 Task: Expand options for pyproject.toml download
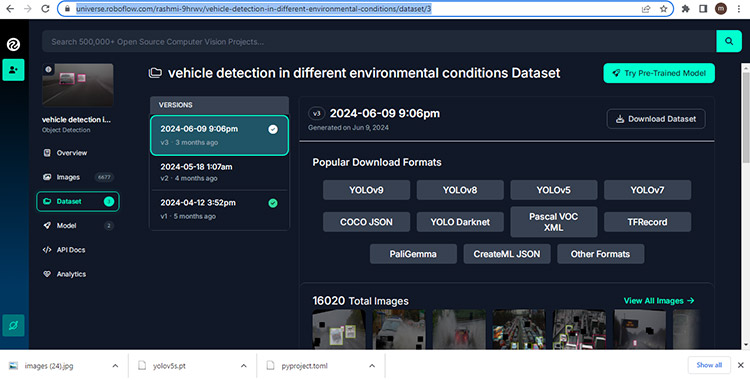(372, 366)
